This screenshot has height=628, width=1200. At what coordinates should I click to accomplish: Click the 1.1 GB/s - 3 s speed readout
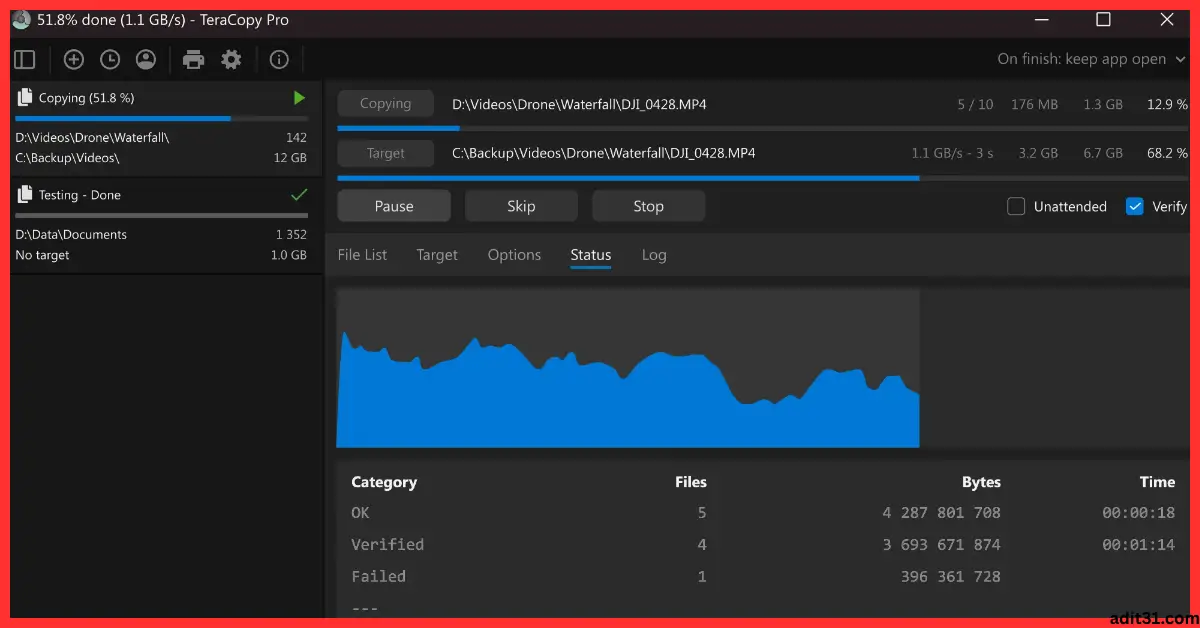point(952,153)
